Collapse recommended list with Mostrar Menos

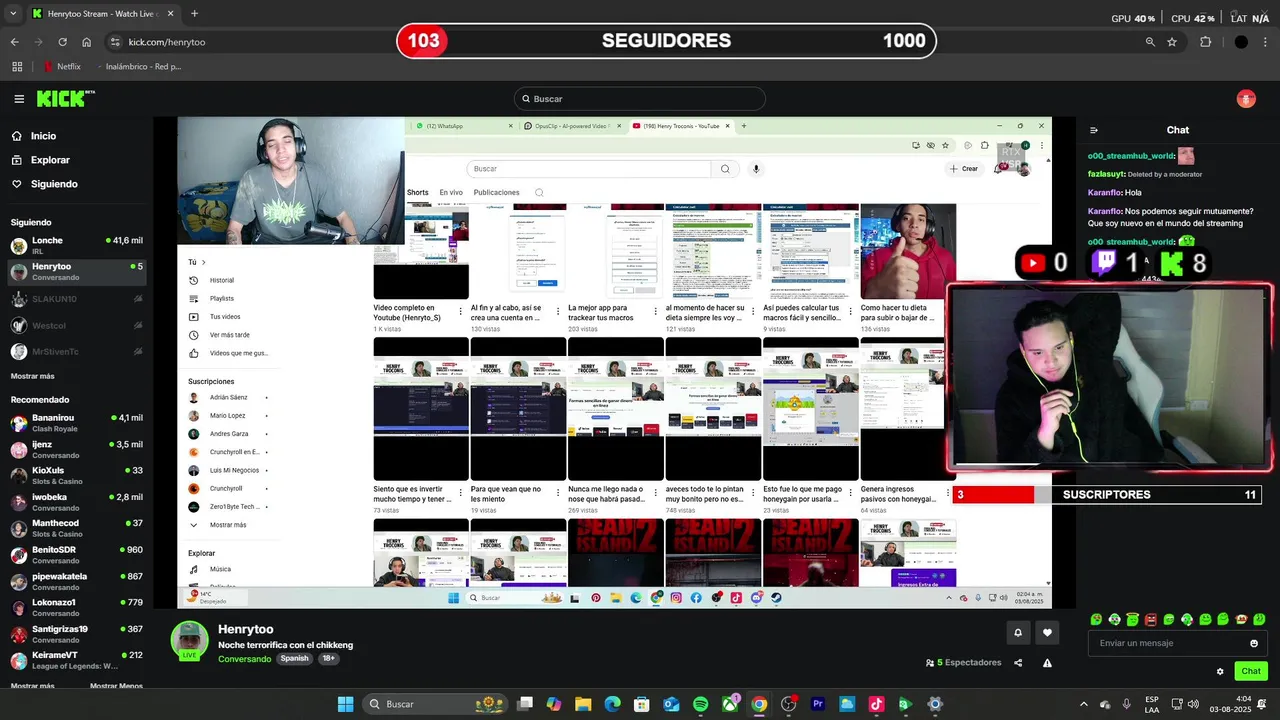pos(116,686)
